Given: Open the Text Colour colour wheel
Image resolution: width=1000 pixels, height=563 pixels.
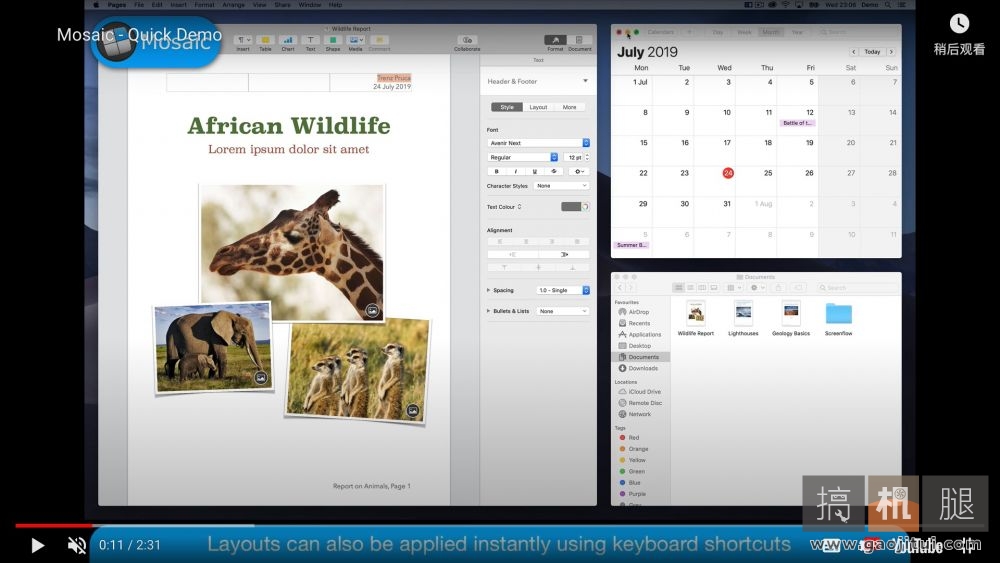Looking at the screenshot, I should pos(585,207).
